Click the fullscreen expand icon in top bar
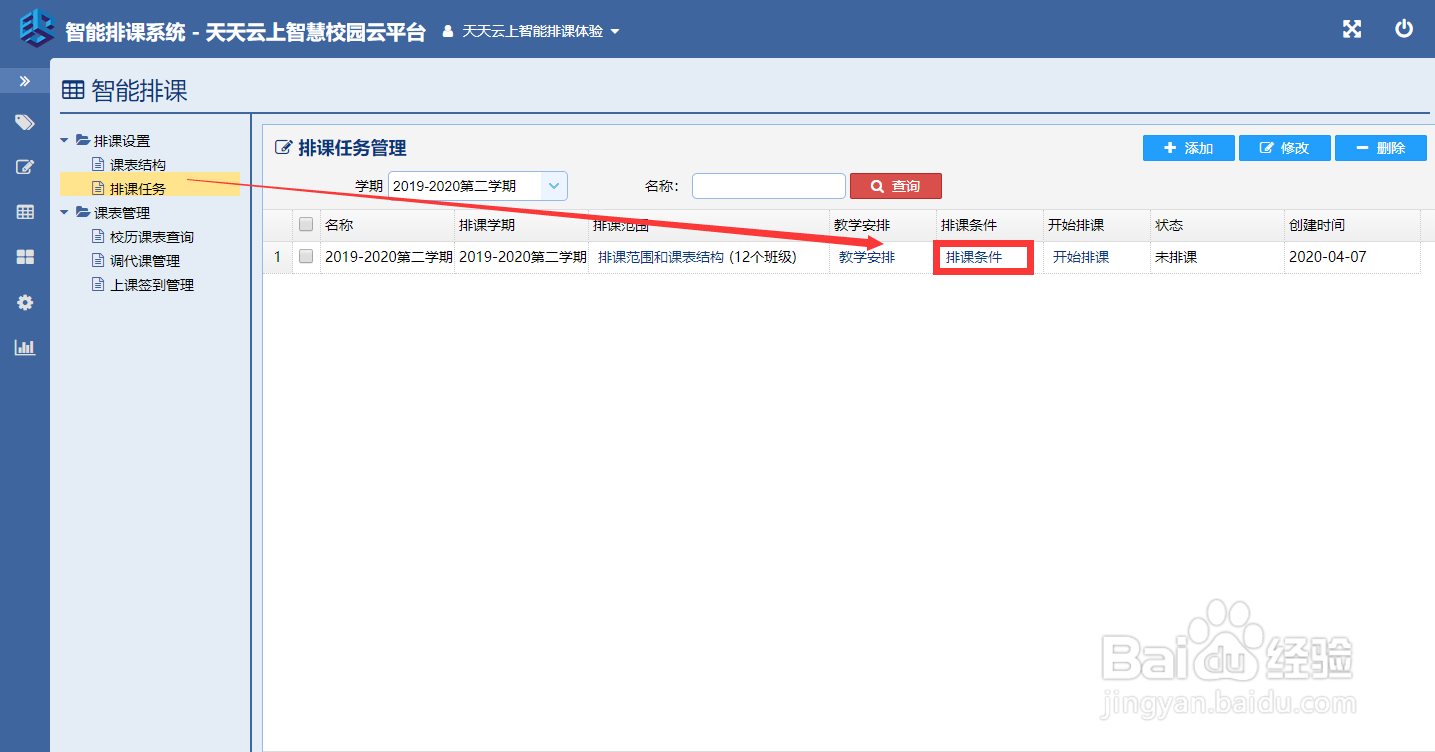Viewport: 1435px width, 752px height. (1351, 29)
